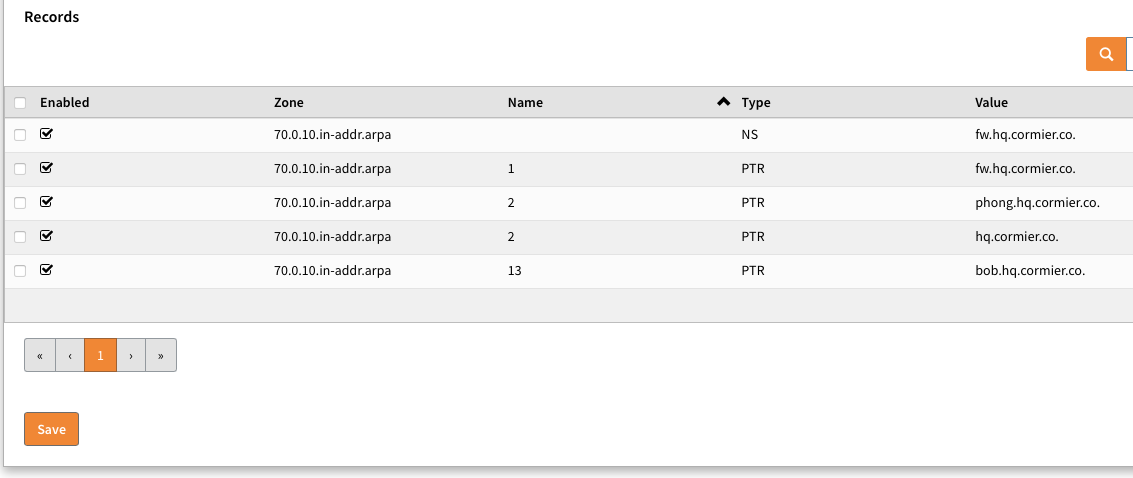This screenshot has height=478, width=1133.
Task: Toggle enabled check icon for phong.hq.cormier.co. record
Action: point(46,201)
